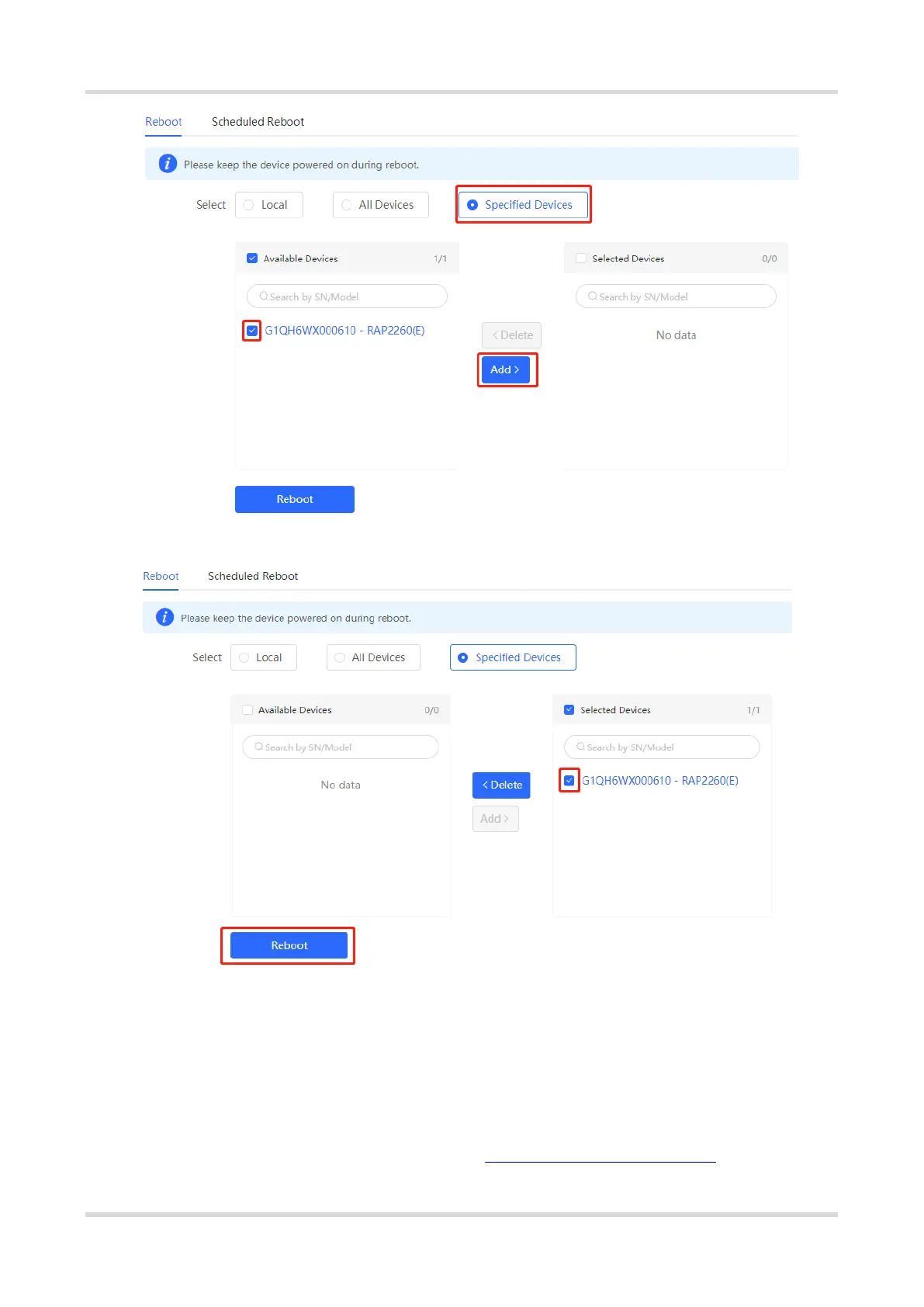Click the lower Selected Devices search field

(667, 747)
